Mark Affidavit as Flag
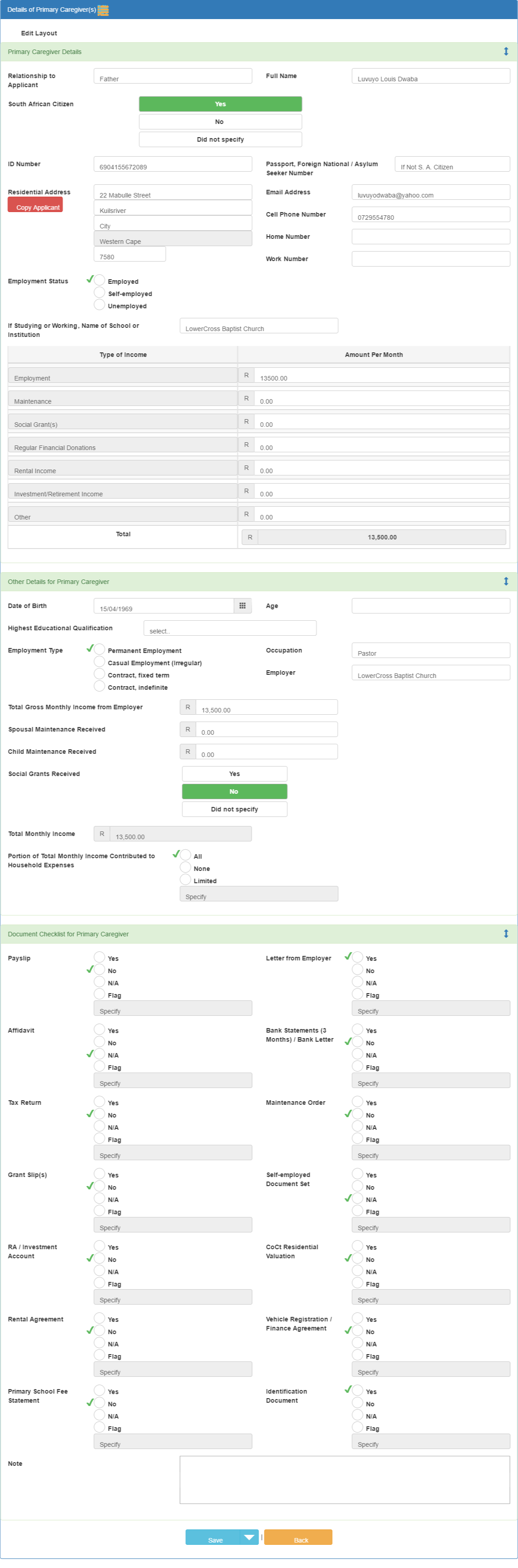Image resolution: width=518 pixels, height=1568 pixels. 100,1066
